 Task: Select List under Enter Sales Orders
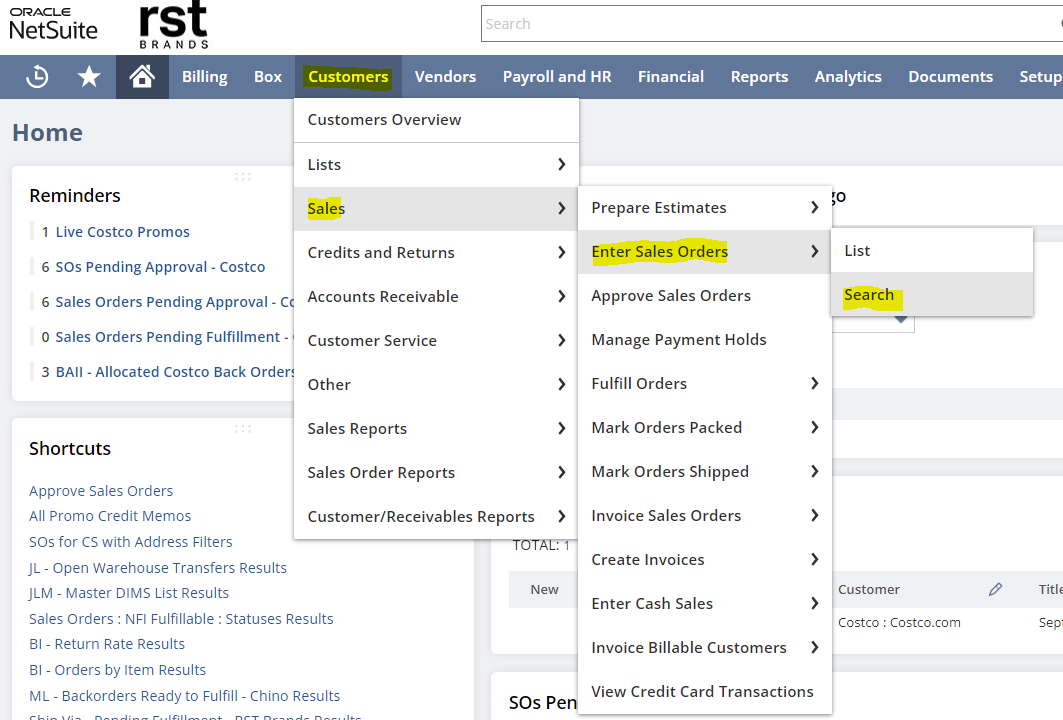pos(932,251)
